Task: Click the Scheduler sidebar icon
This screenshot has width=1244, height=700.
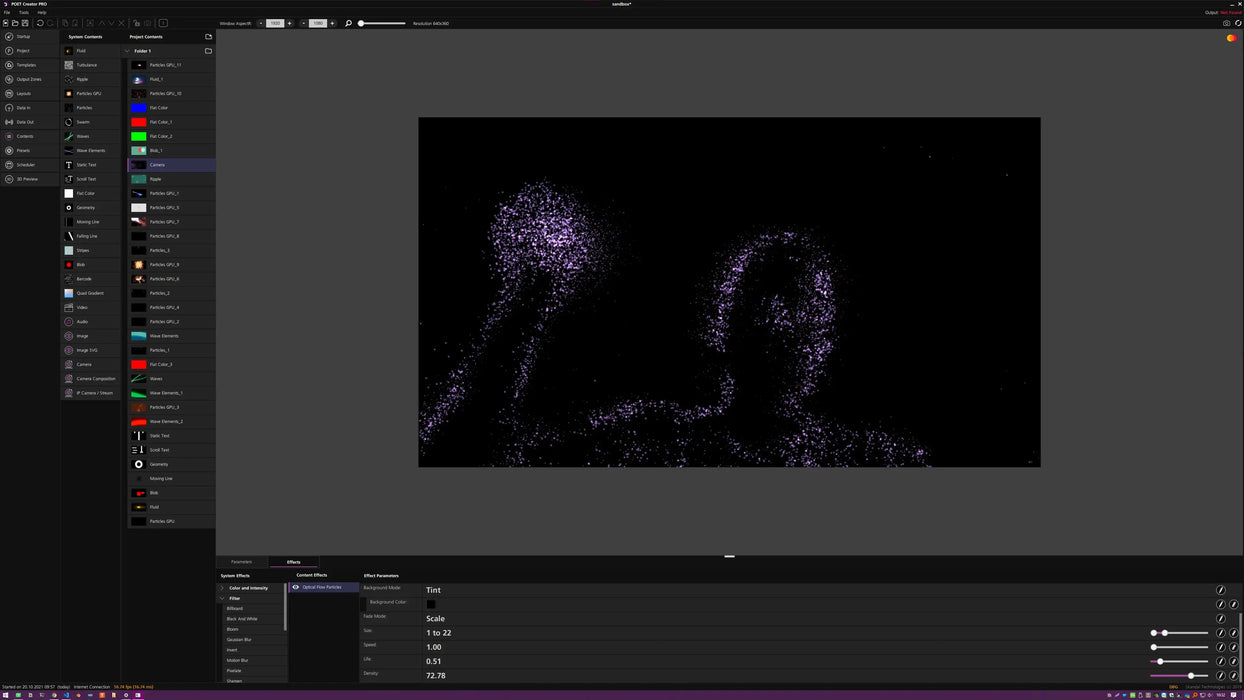Action: pos(9,165)
